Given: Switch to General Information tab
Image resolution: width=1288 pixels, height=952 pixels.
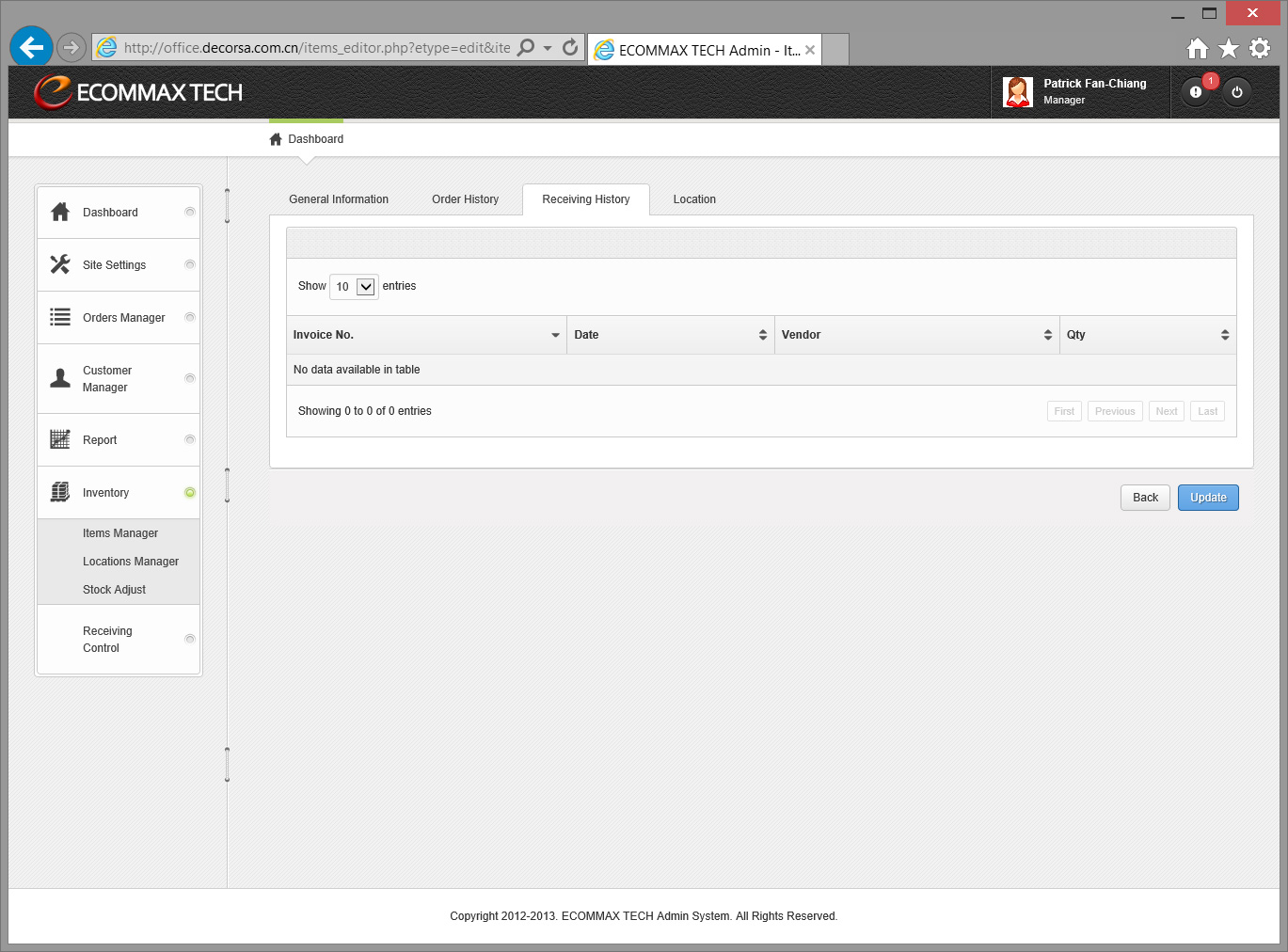Looking at the screenshot, I should click(339, 199).
